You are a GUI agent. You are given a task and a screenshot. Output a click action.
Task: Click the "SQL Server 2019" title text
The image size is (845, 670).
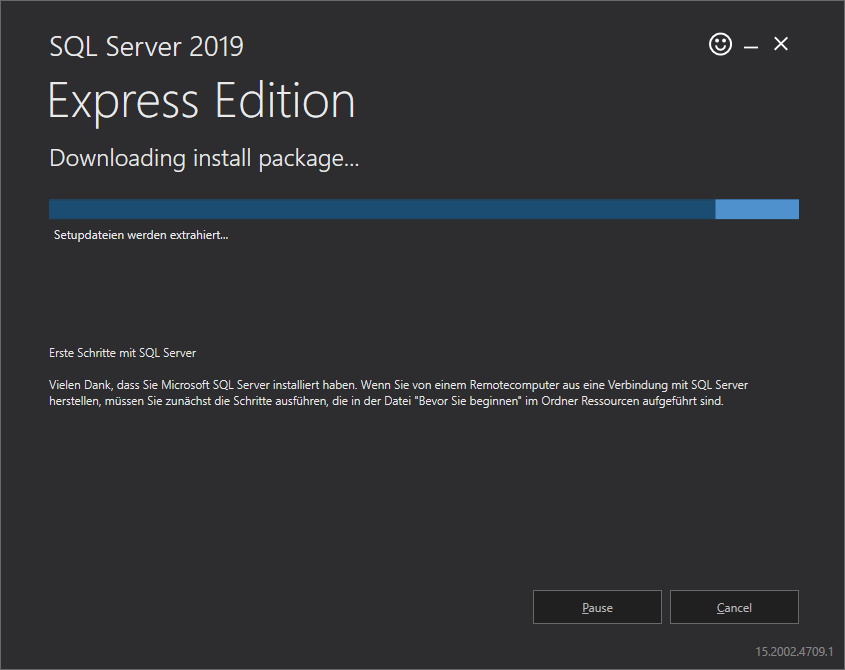pyautogui.click(x=147, y=46)
